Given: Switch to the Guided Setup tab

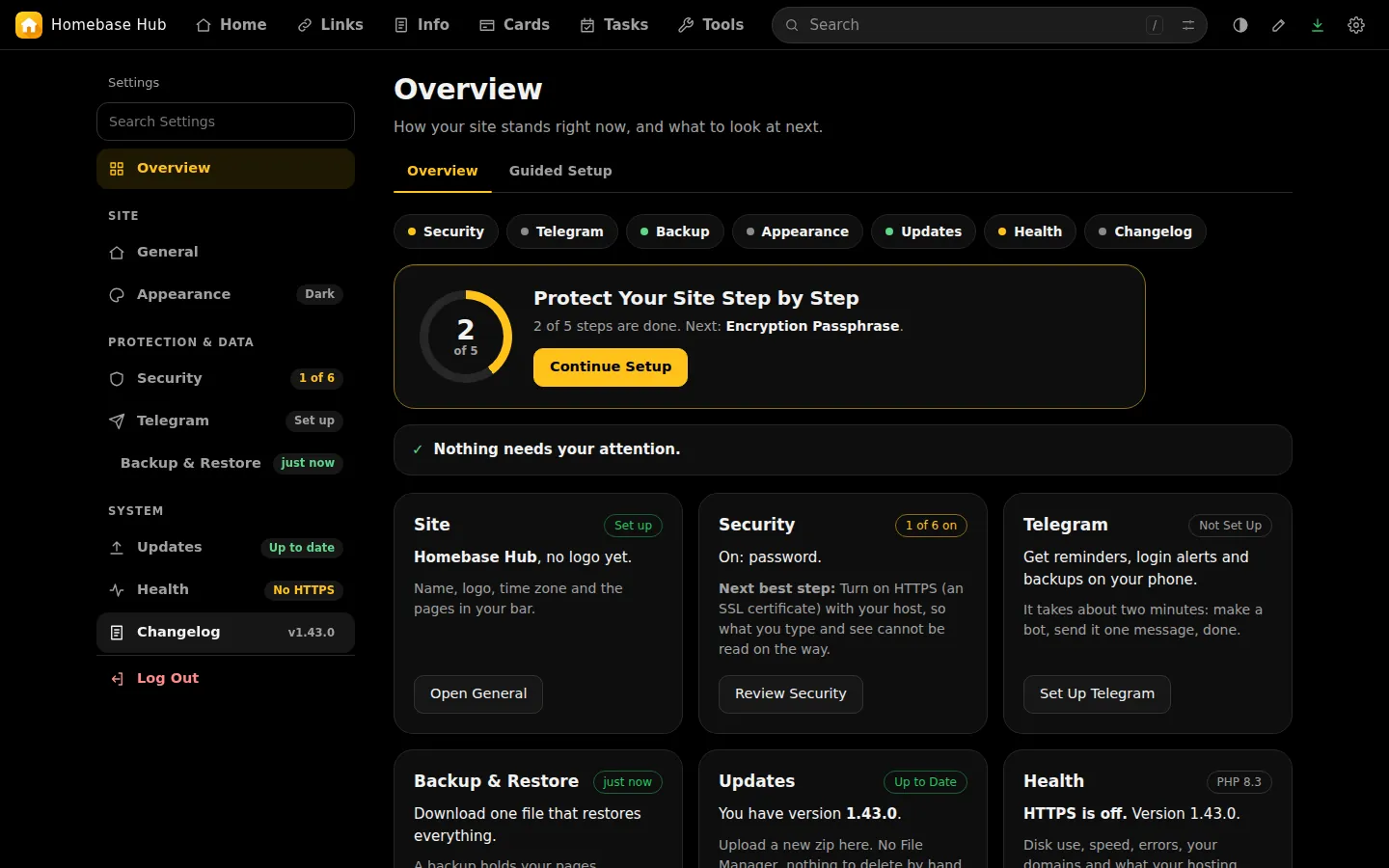Looking at the screenshot, I should coord(560,171).
